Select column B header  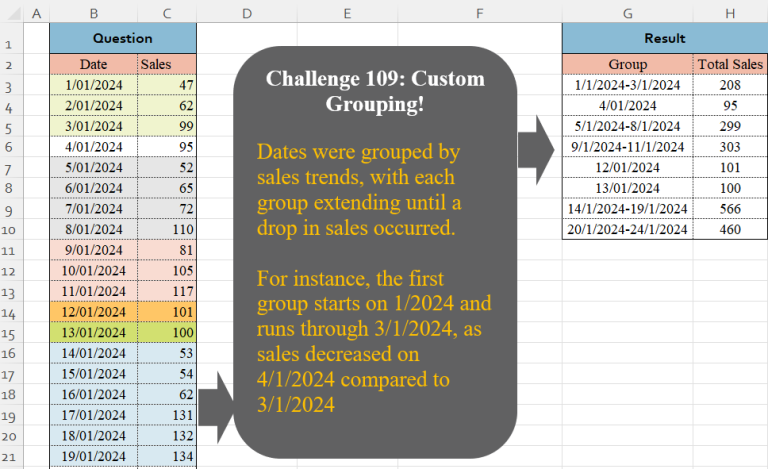point(93,13)
